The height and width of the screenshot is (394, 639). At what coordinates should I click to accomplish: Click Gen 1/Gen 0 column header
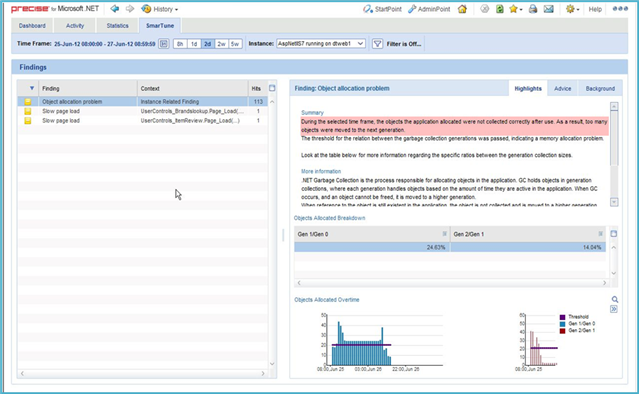coord(372,234)
